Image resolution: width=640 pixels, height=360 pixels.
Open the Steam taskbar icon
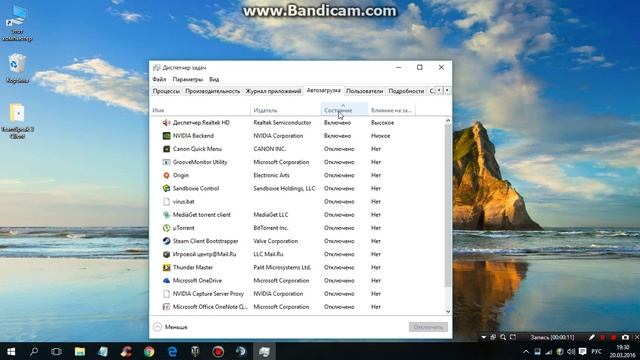241,351
